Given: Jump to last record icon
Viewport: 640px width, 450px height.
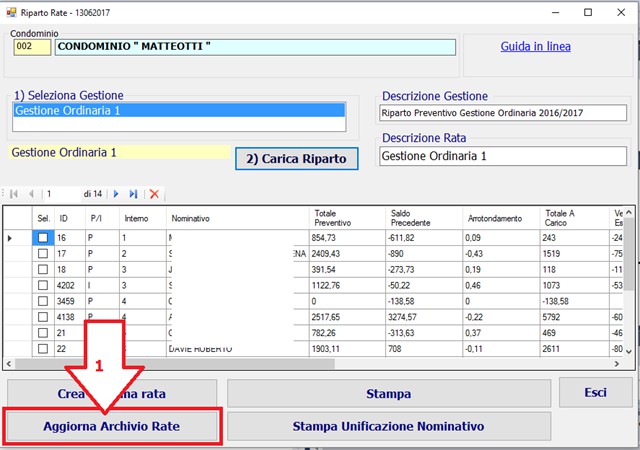Looking at the screenshot, I should click(x=133, y=194).
